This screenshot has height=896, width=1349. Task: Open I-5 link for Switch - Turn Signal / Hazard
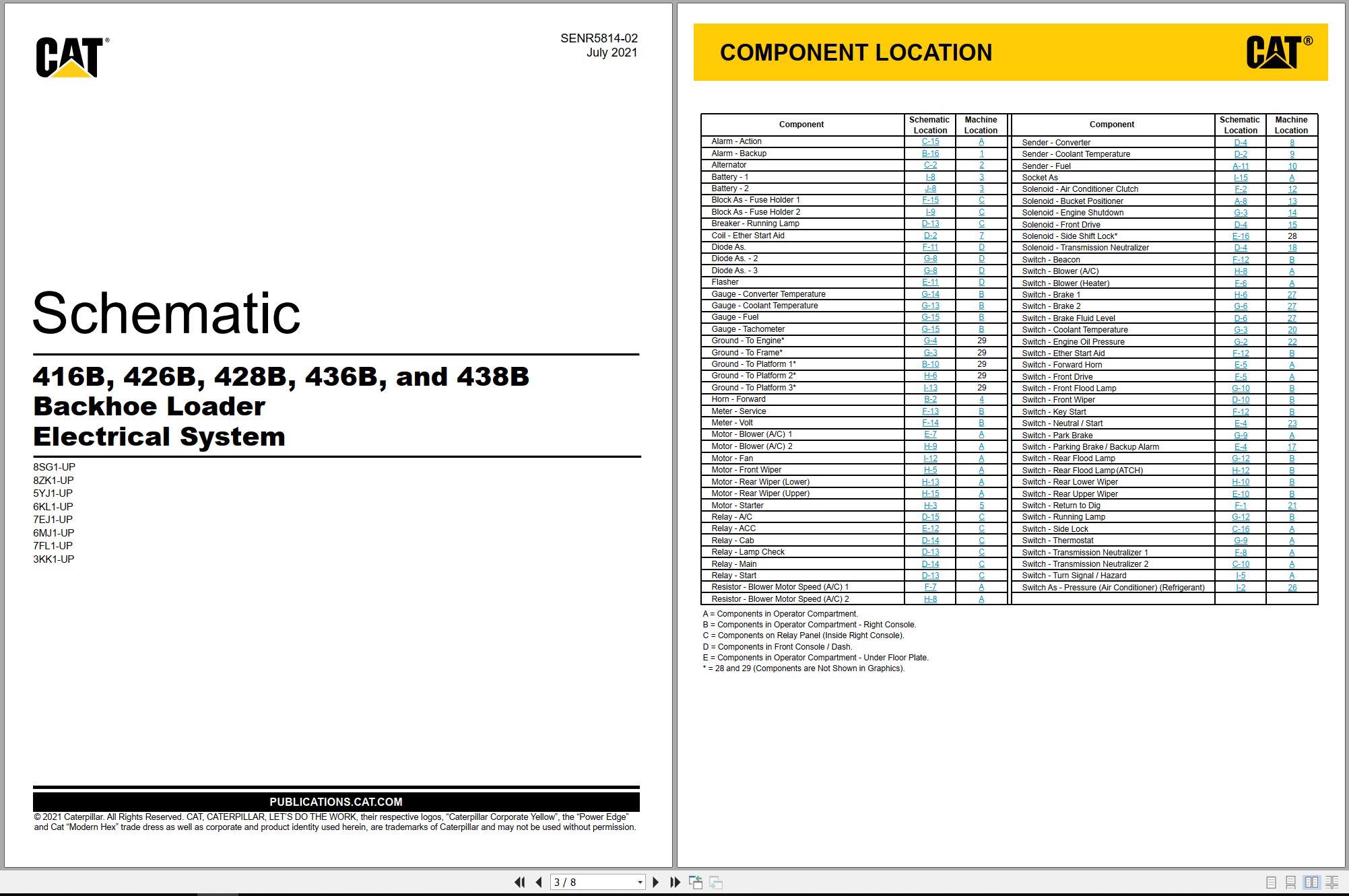(1241, 576)
